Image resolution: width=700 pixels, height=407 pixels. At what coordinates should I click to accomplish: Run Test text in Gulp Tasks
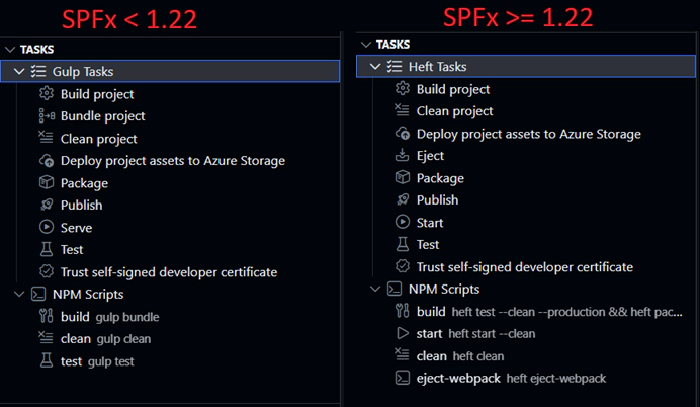pyautogui.click(x=72, y=249)
